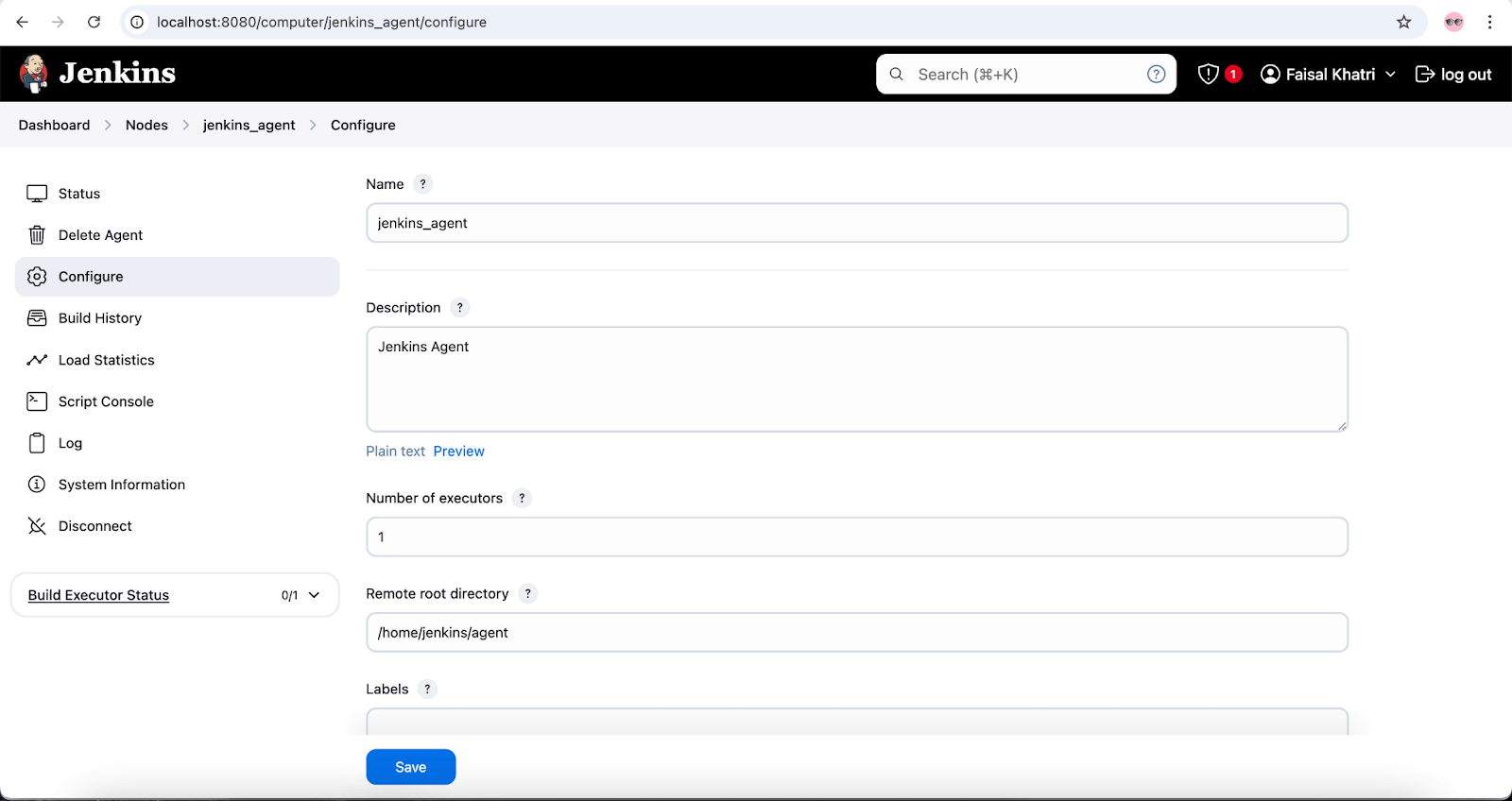
Task: Go back with the browser back arrow
Action: (x=23, y=22)
